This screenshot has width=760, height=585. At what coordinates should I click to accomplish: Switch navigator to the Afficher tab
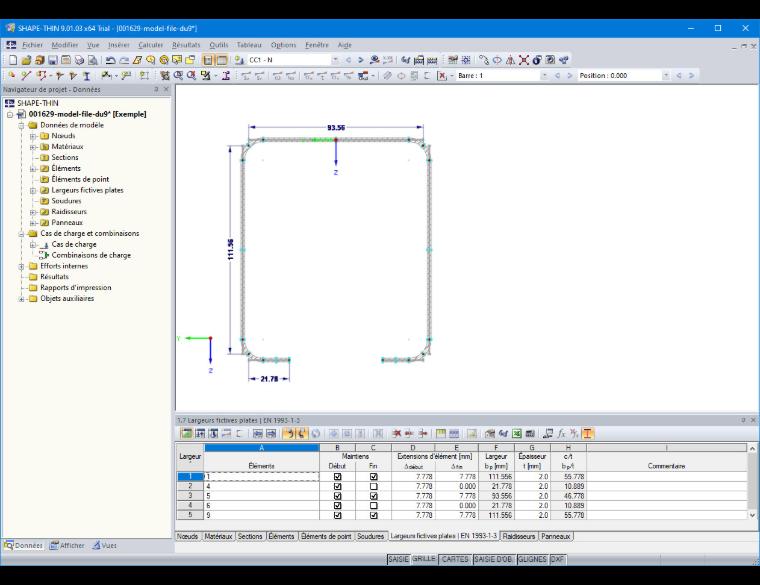(67, 546)
